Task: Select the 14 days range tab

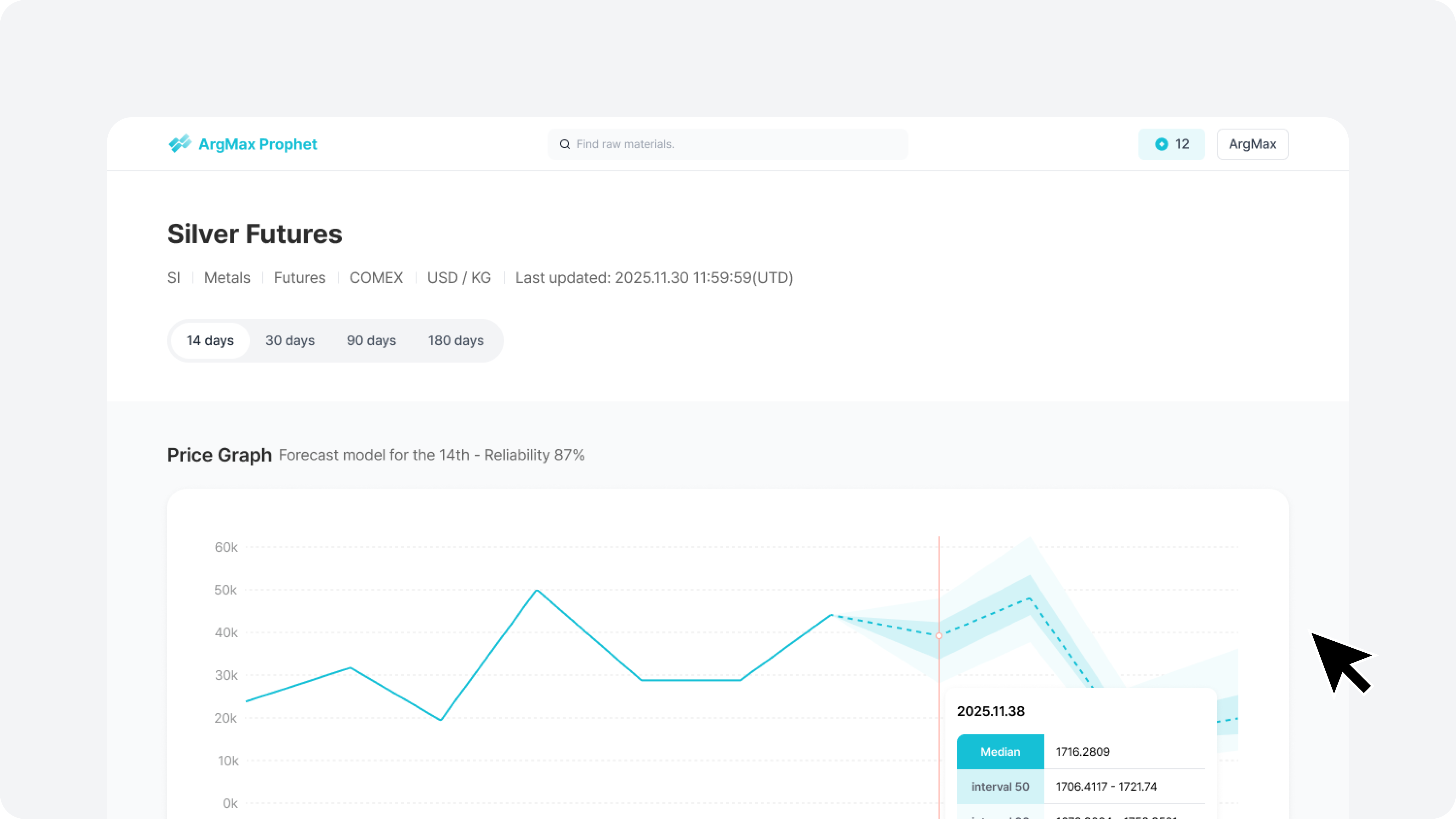Action: pos(210,341)
